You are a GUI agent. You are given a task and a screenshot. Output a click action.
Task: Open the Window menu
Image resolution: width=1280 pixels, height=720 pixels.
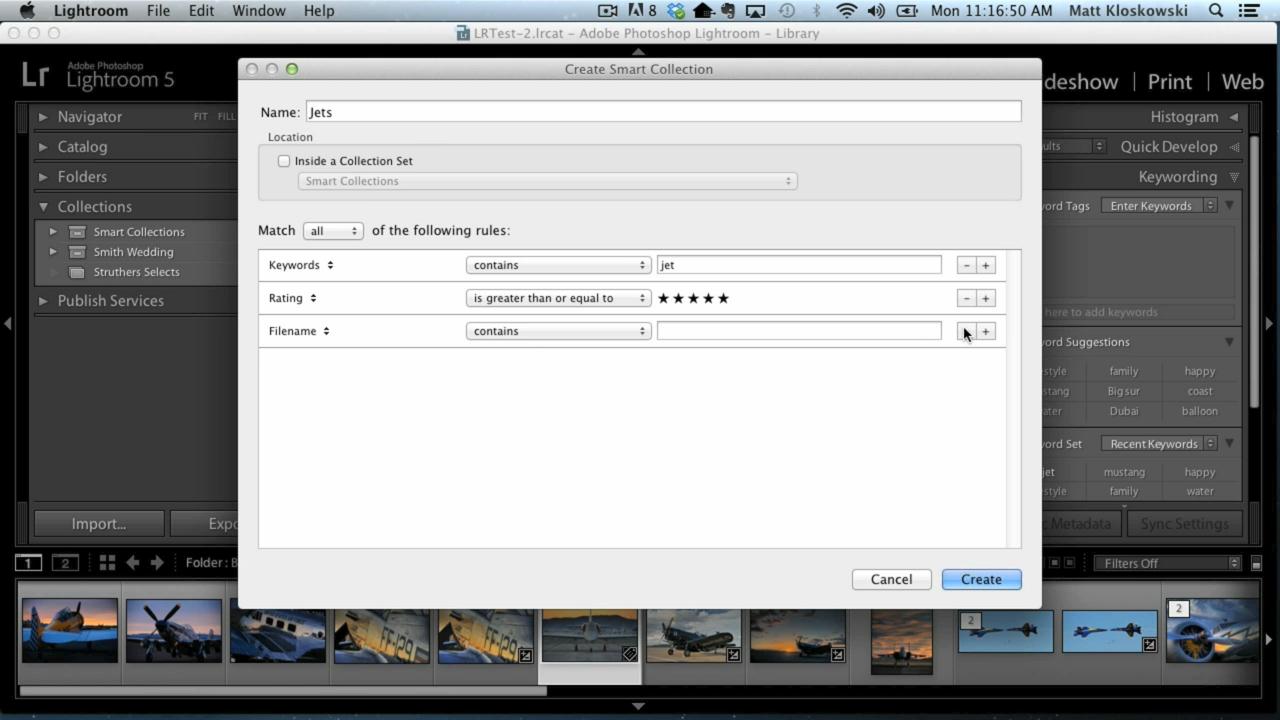[259, 11]
